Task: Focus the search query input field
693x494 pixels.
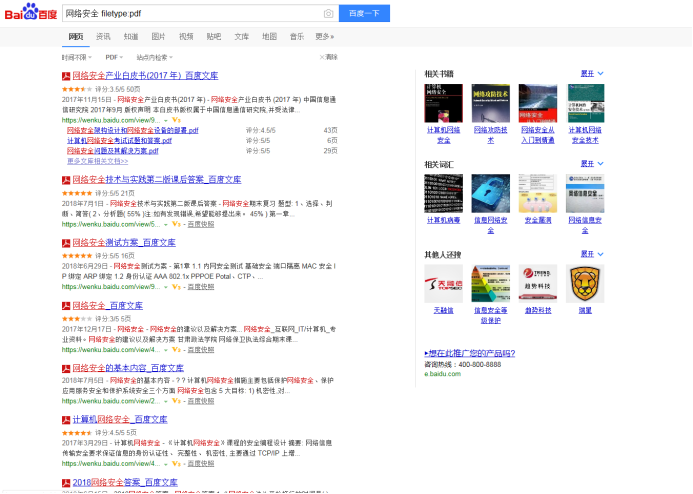Action: pyautogui.click(x=192, y=13)
